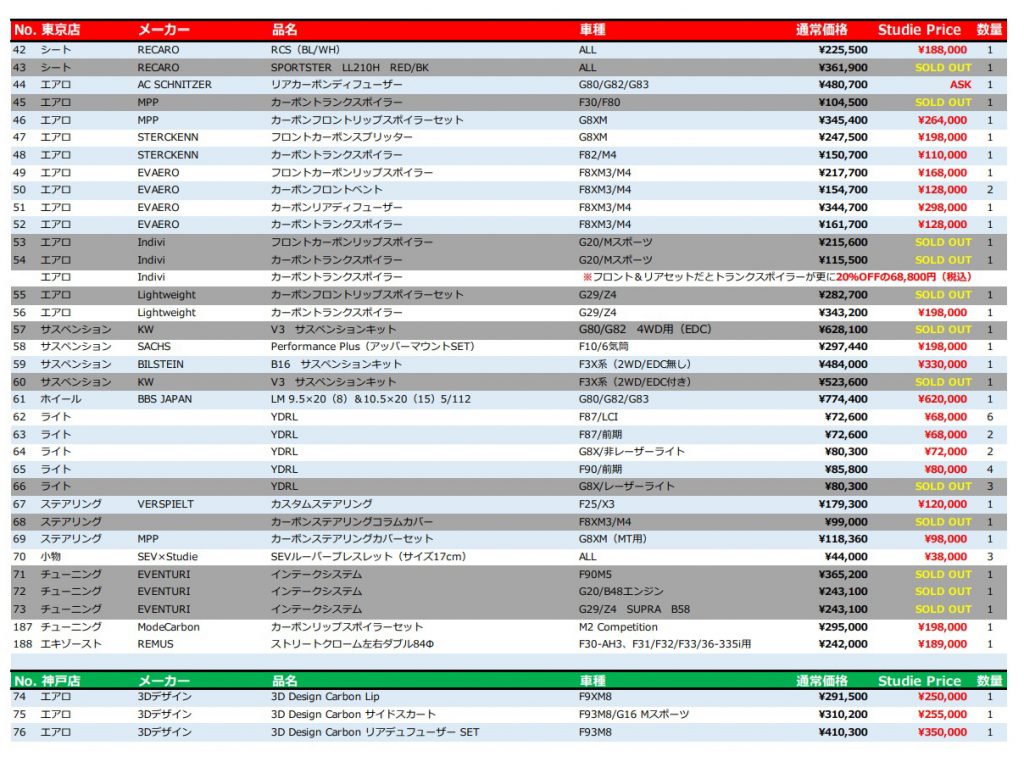Image resolution: width=1024 pixels, height=762 pixels.
Task: Select the product "カーボンステアリングコラムカバー"
Action: [352, 522]
